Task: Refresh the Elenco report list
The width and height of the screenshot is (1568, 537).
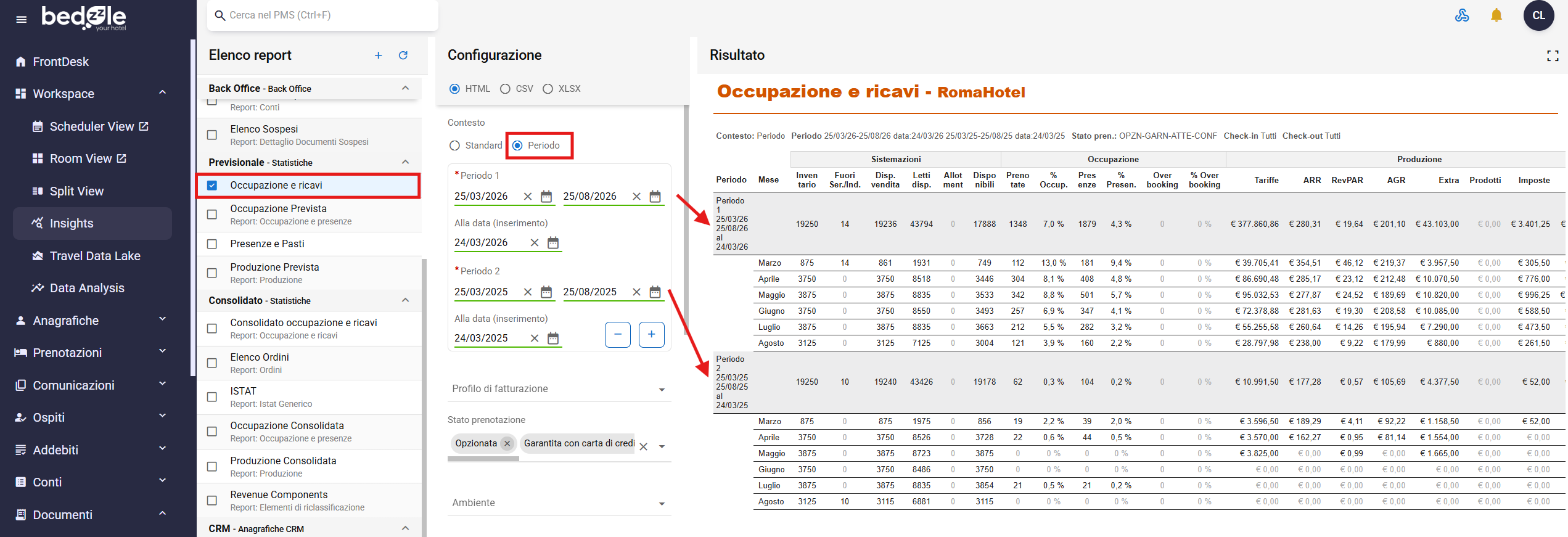Action: click(403, 55)
